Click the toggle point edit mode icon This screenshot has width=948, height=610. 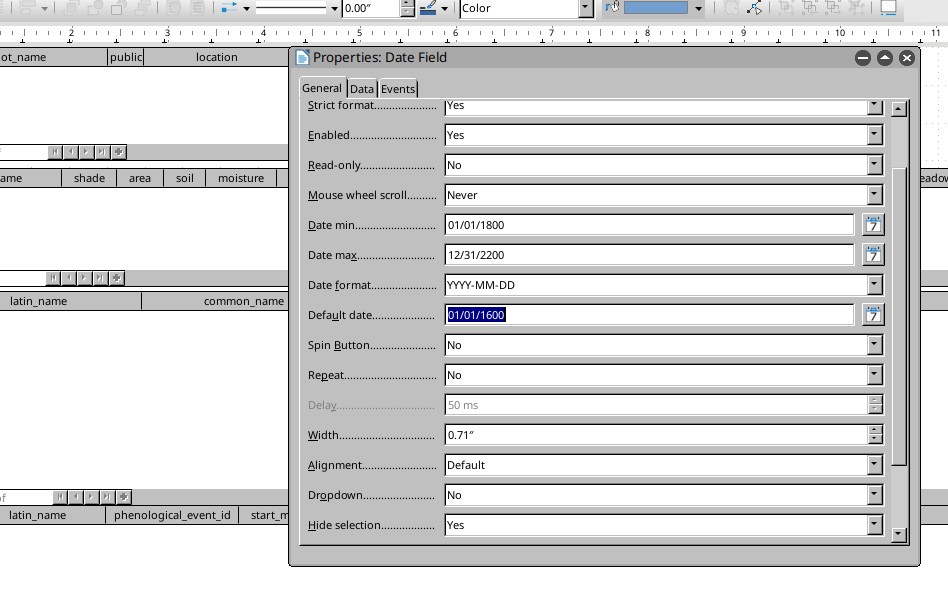pyautogui.click(x=754, y=8)
